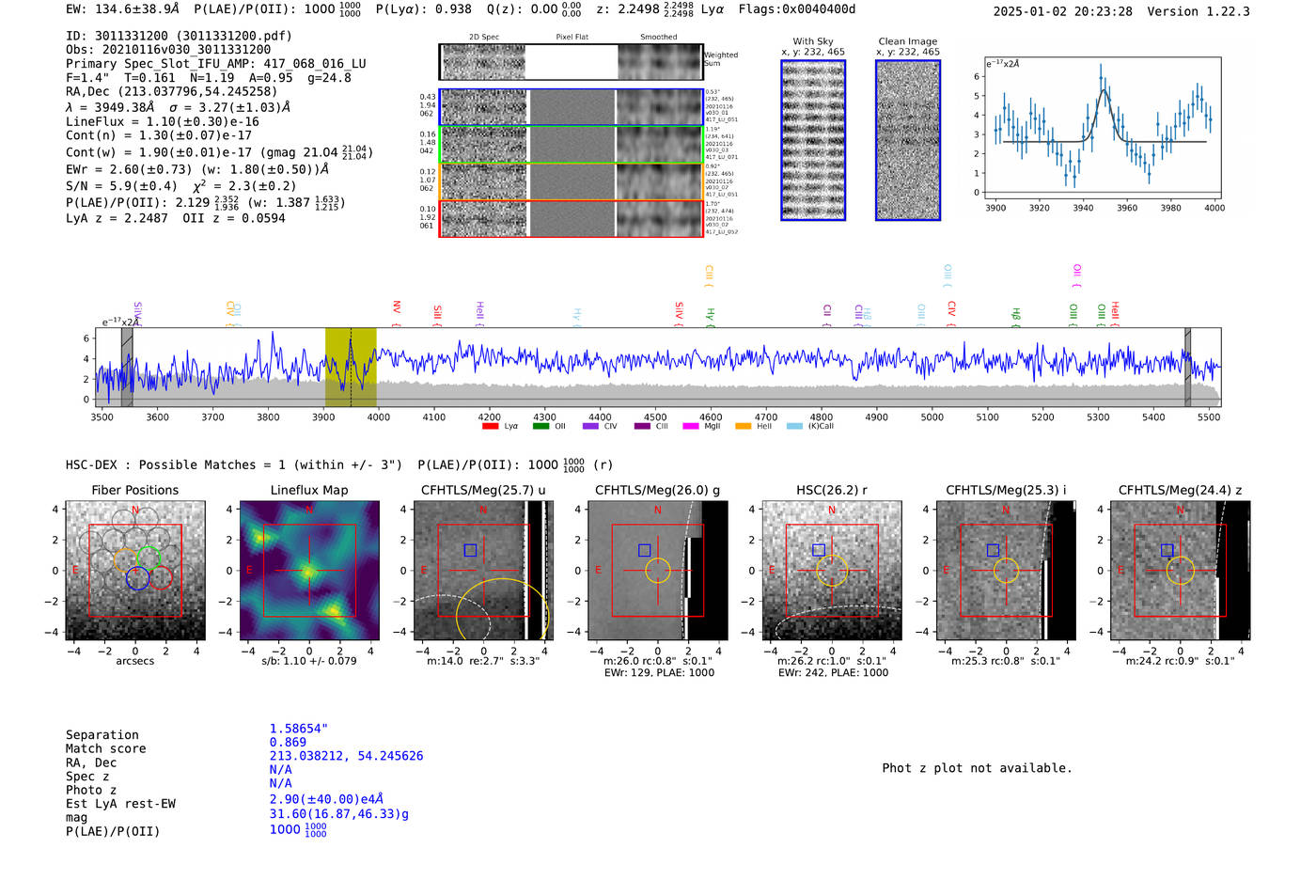Image resolution: width=1316 pixels, height=896 pixels.
Task: Select the CFHTLS/Meg(26.0) g cutout
Action: (657, 571)
